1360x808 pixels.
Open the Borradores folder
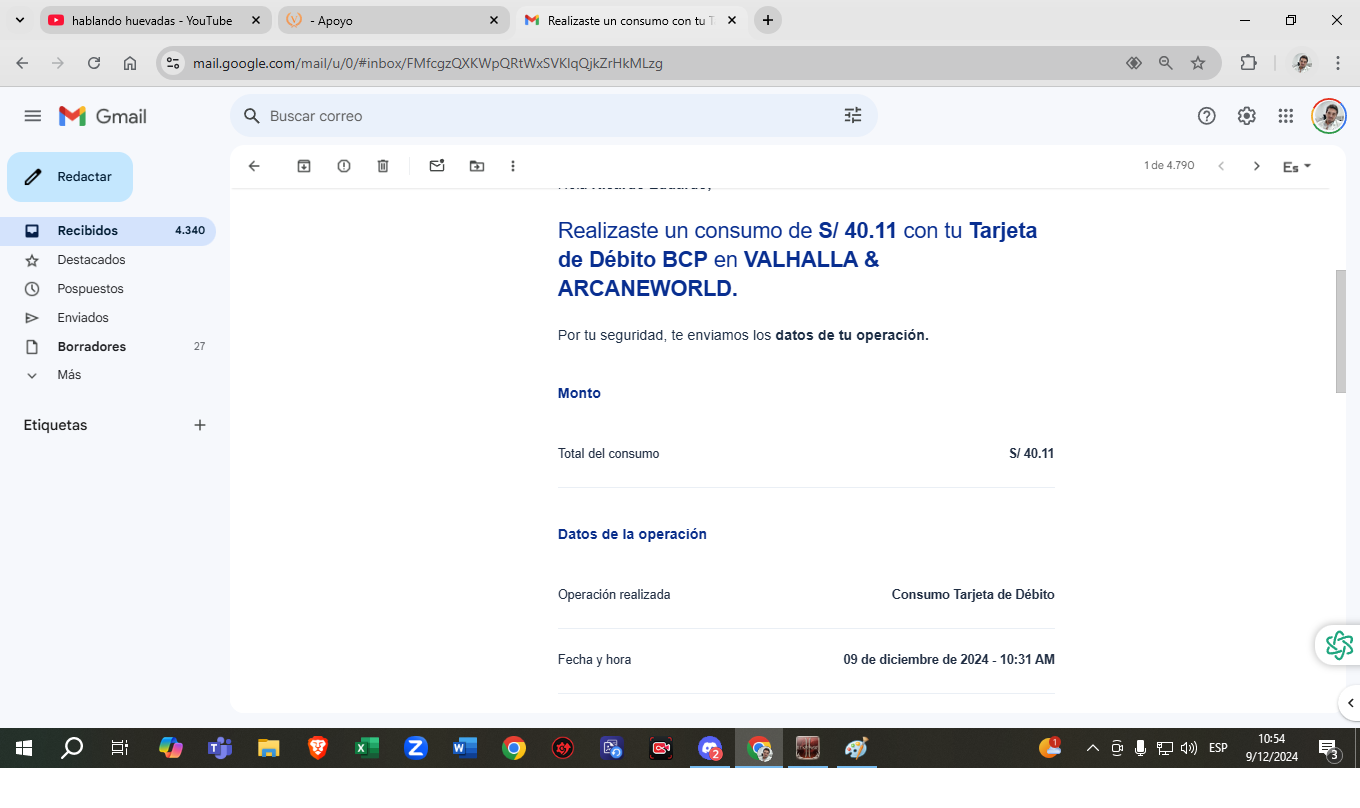tap(92, 347)
